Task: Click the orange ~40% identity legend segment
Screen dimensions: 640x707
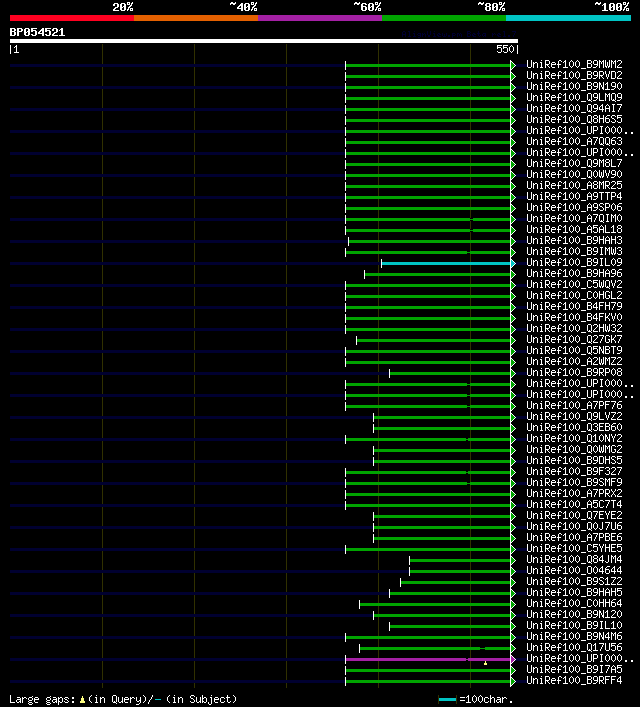Action: [196, 18]
